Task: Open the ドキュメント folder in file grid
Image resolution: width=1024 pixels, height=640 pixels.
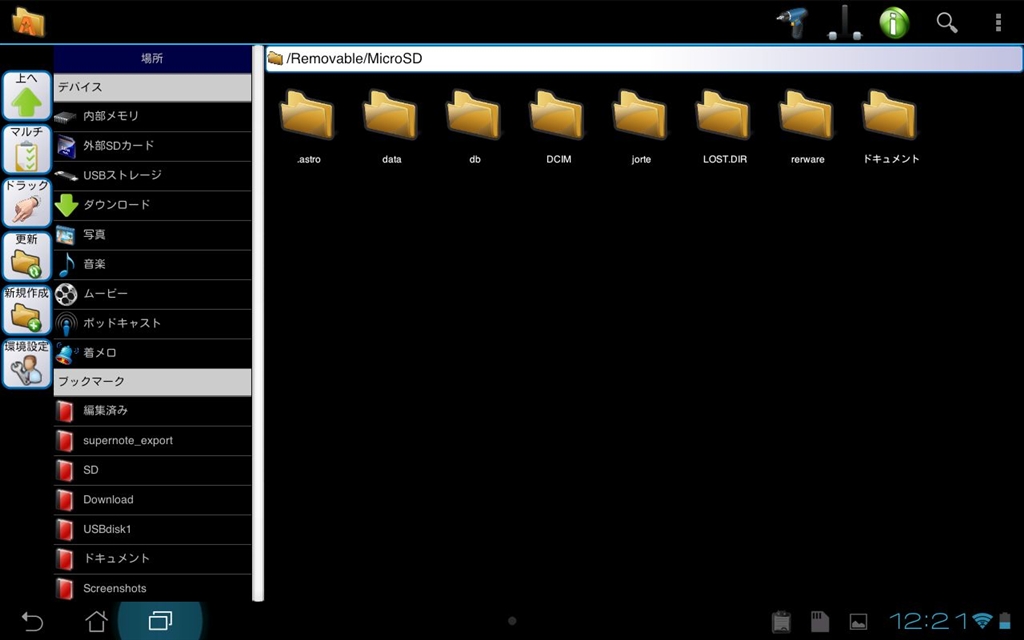Action: (891, 127)
